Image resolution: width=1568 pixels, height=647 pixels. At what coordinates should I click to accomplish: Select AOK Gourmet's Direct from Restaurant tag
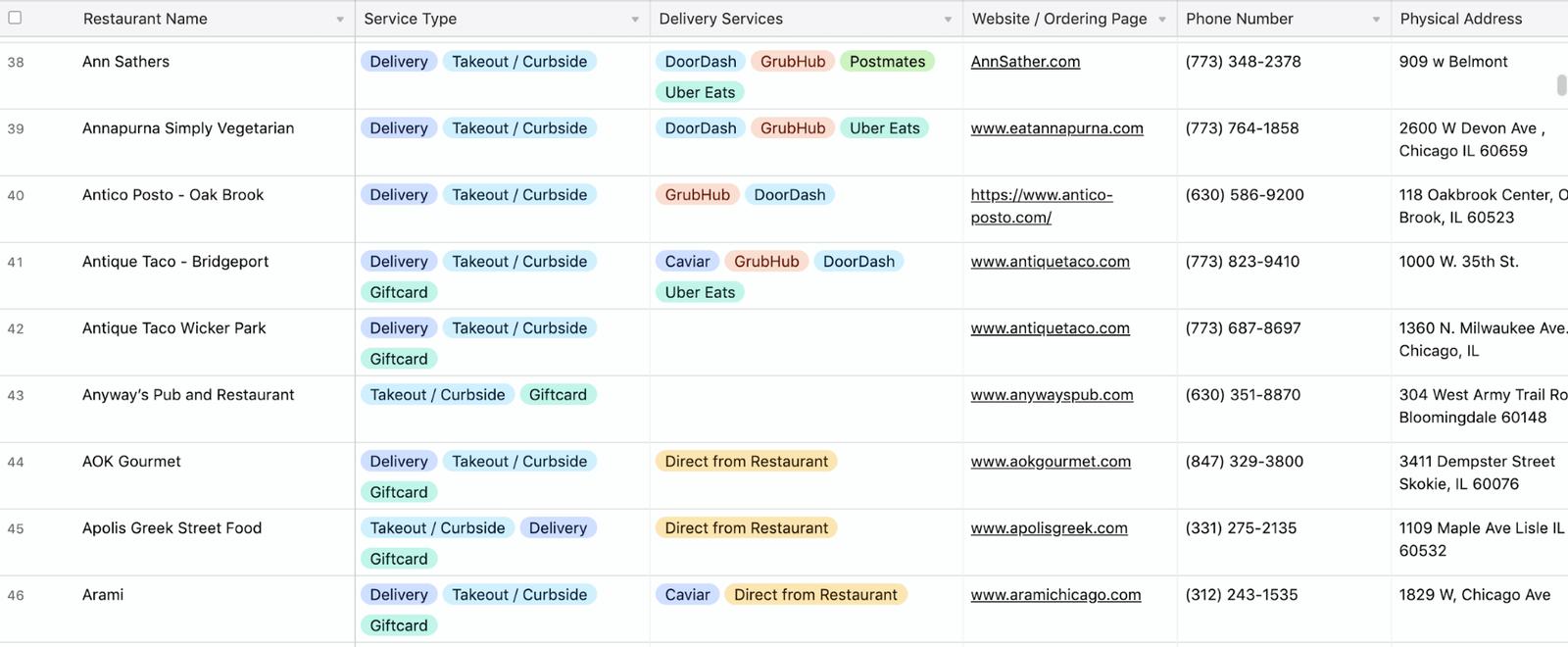coord(746,462)
